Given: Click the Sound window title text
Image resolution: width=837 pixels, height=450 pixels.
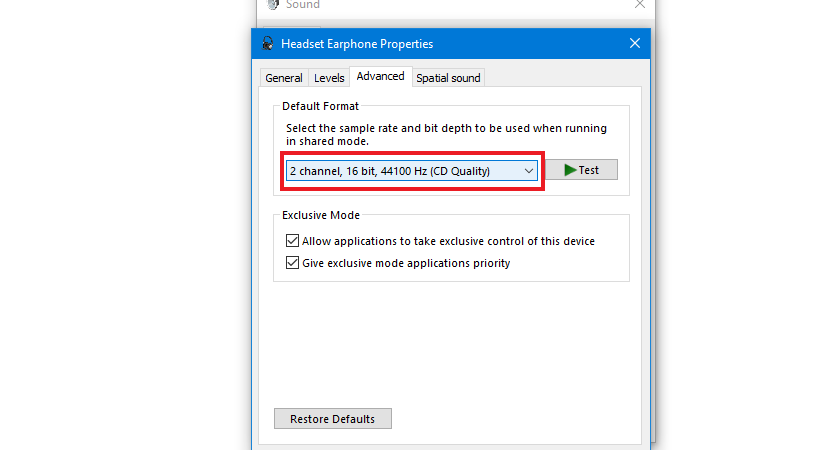Looking at the screenshot, I should pyautogui.click(x=303, y=5).
